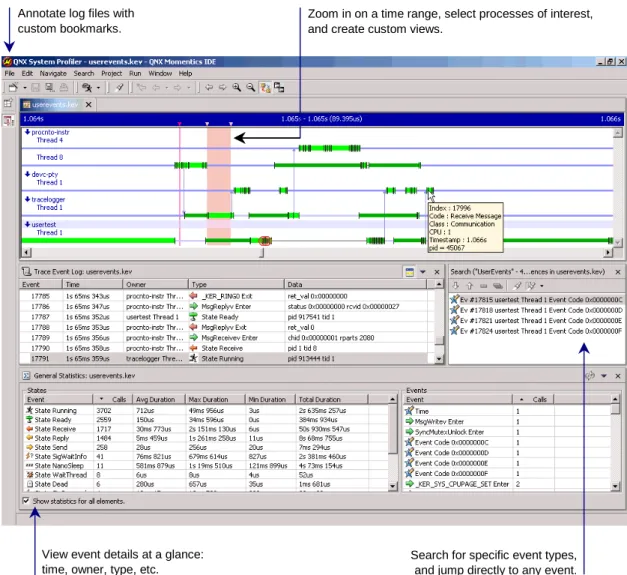Close the Search results view
This screenshot has width=627, height=575.
(x=618, y=272)
